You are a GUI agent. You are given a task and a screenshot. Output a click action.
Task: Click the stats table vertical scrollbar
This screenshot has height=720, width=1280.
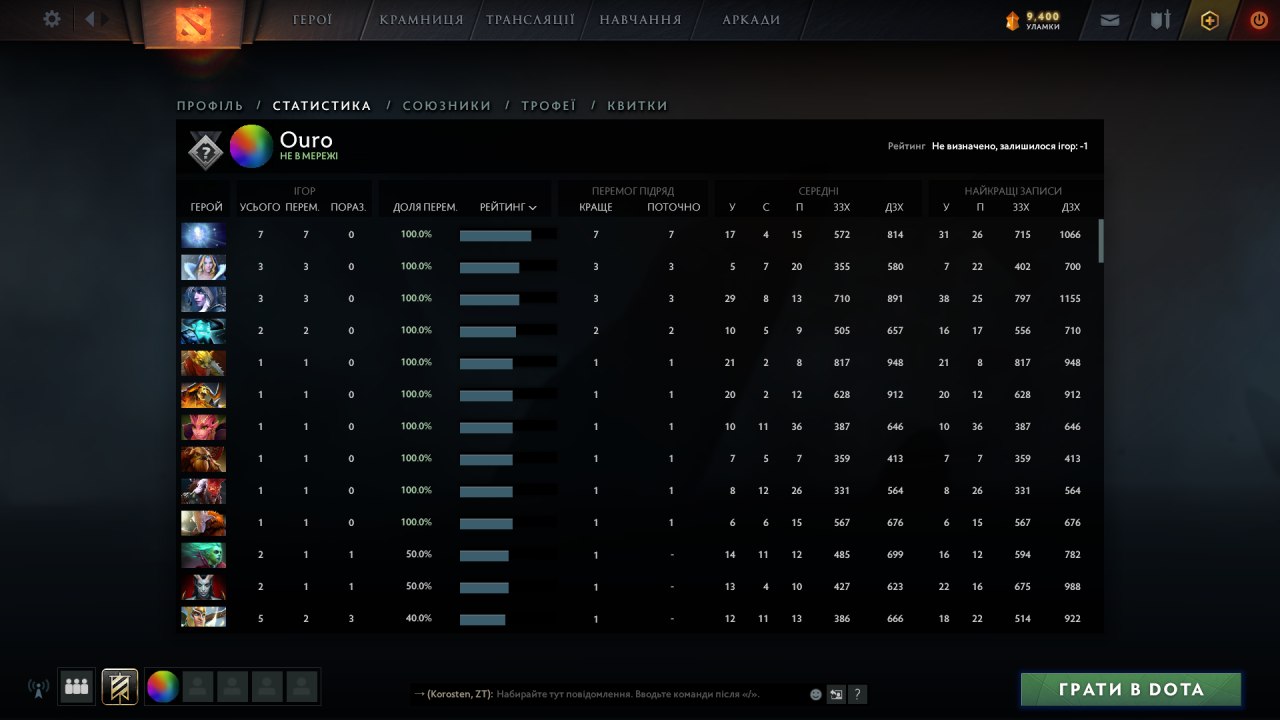click(x=1101, y=240)
